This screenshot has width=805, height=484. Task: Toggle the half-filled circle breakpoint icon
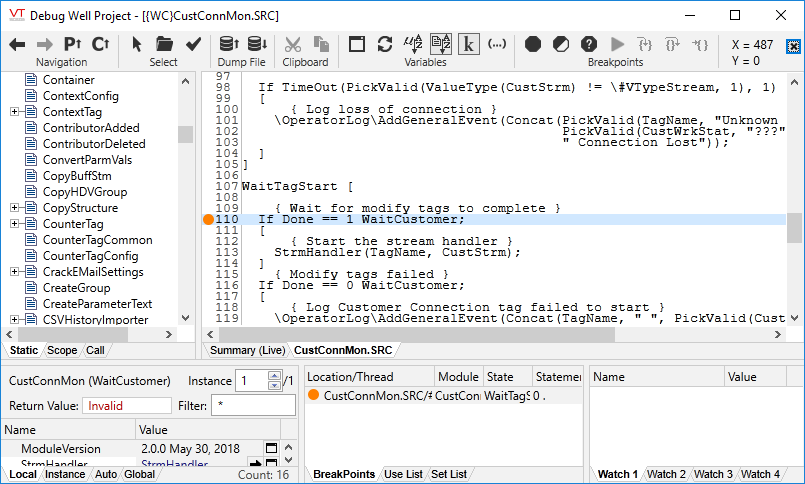pyautogui.click(x=561, y=44)
